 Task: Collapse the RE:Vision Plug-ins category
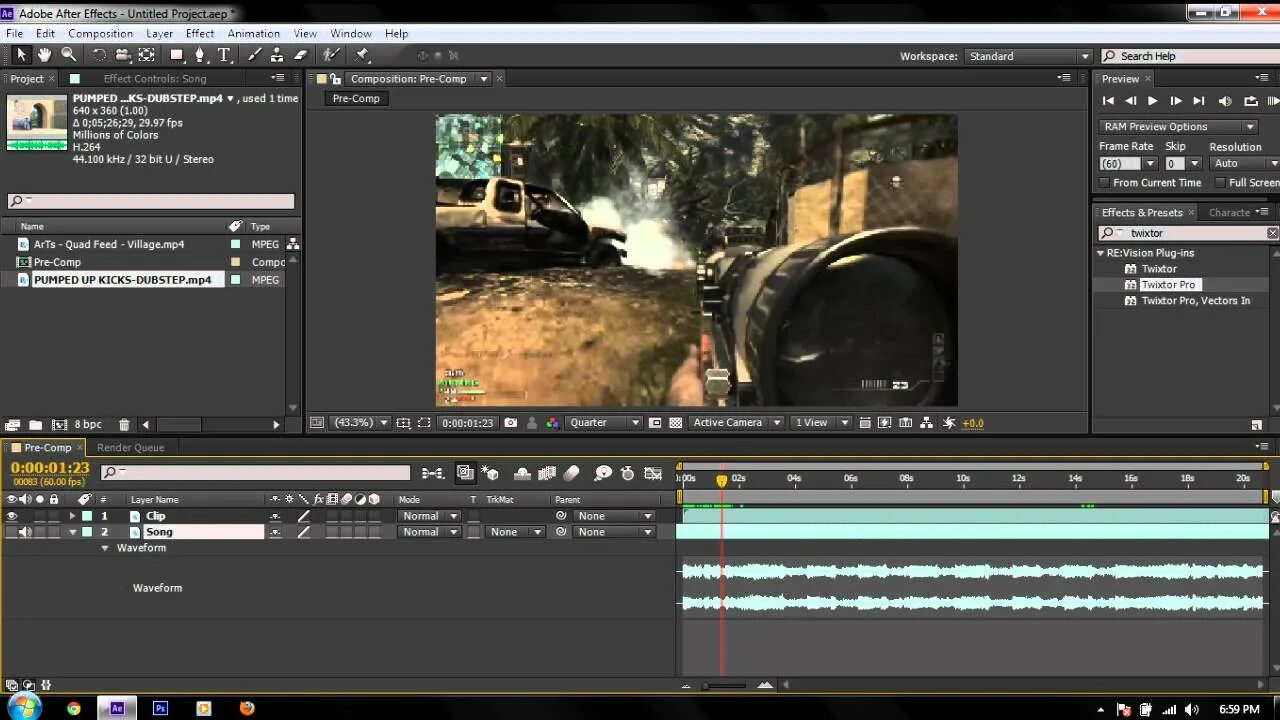click(x=1101, y=253)
